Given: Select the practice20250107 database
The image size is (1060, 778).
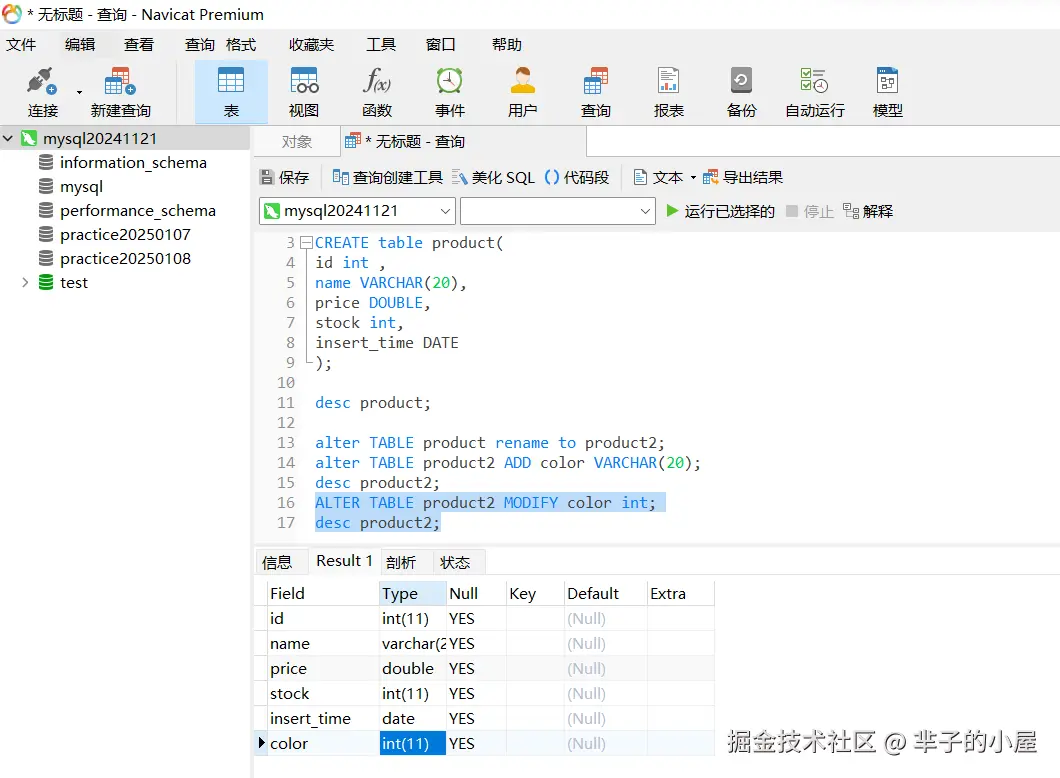Looking at the screenshot, I should pos(125,235).
